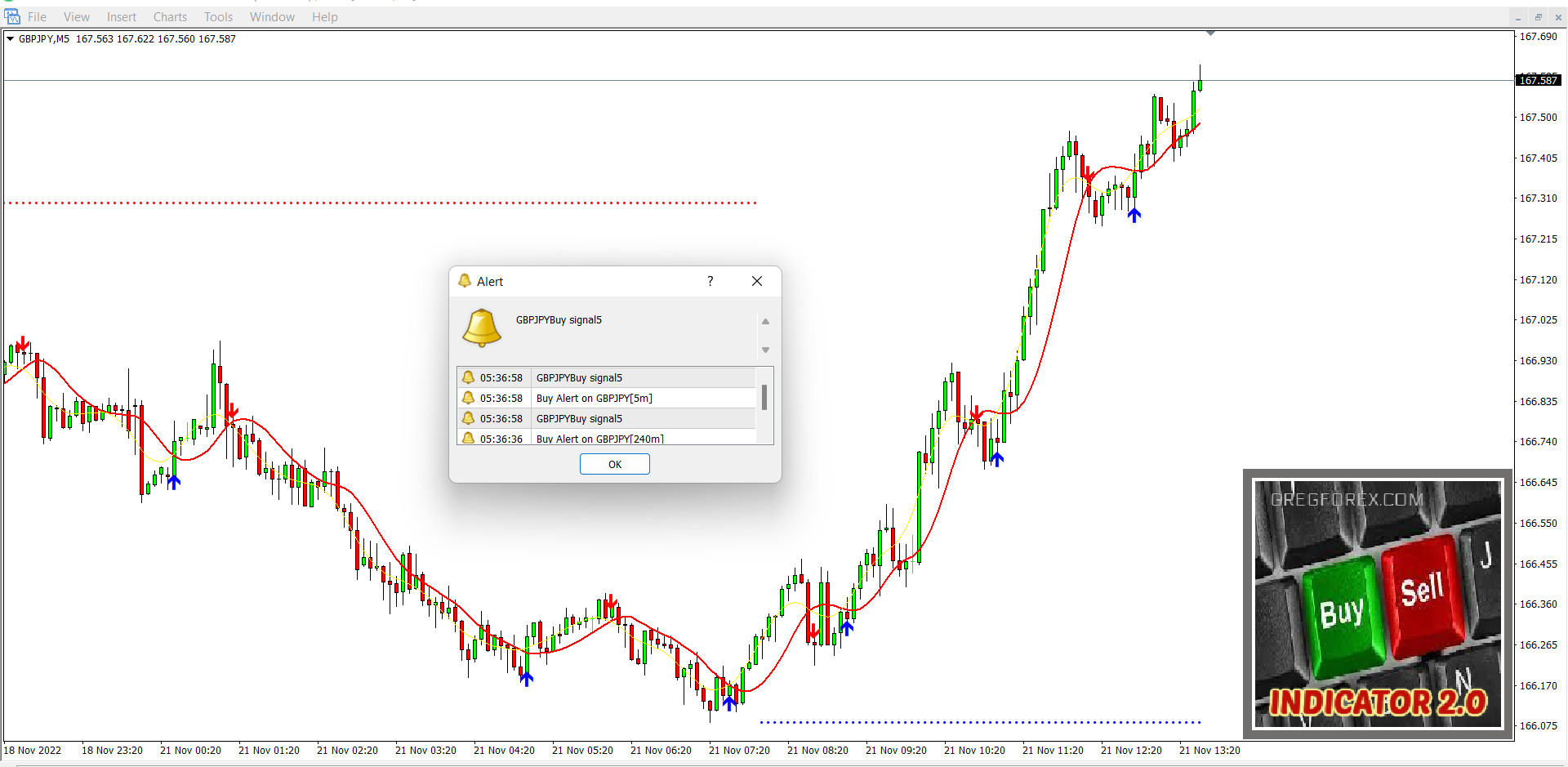
Task: Select 'Buy Alert on GBPJPY[5m]' log entry
Action: [594, 398]
